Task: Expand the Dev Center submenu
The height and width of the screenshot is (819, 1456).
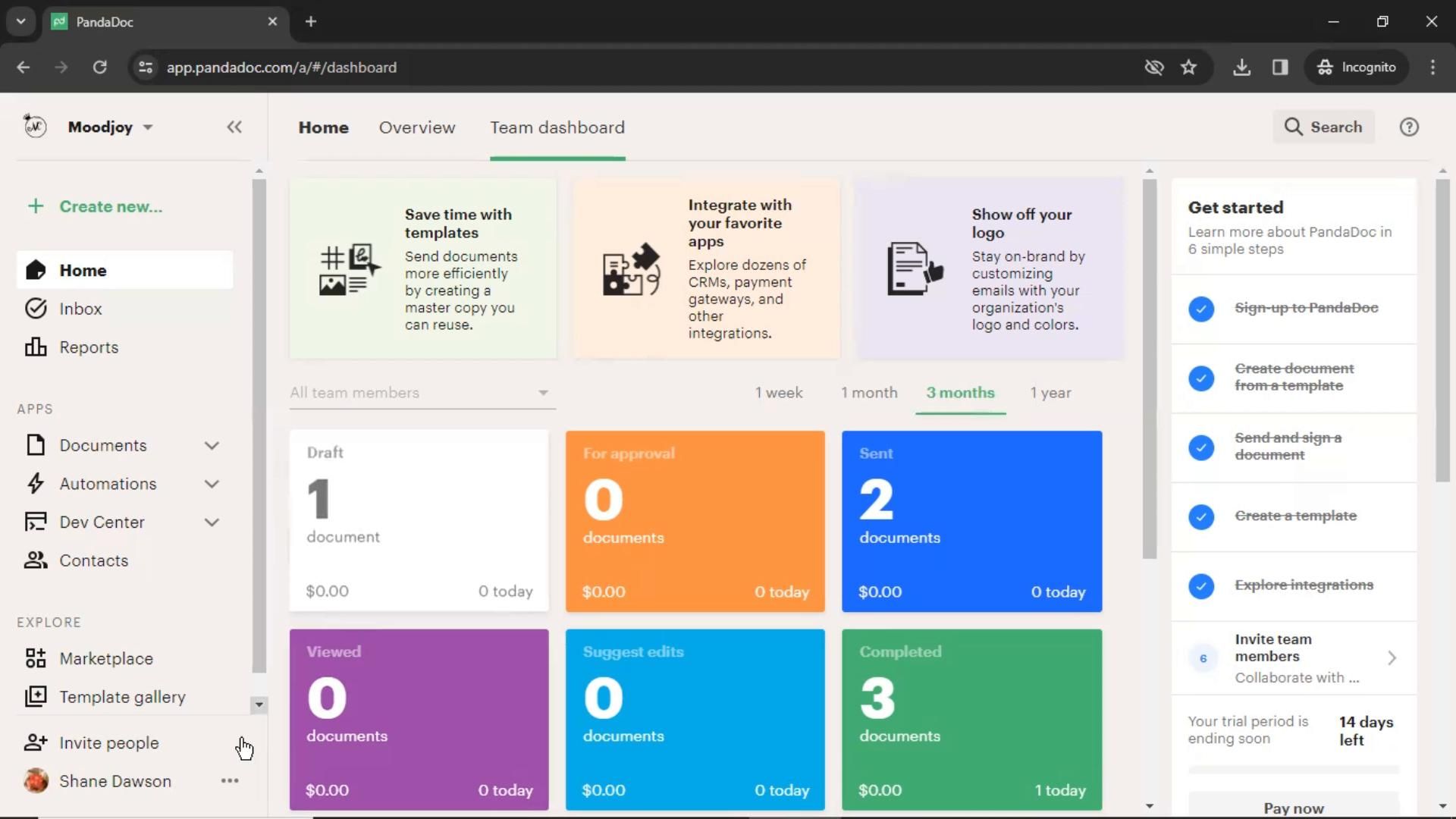Action: [213, 521]
